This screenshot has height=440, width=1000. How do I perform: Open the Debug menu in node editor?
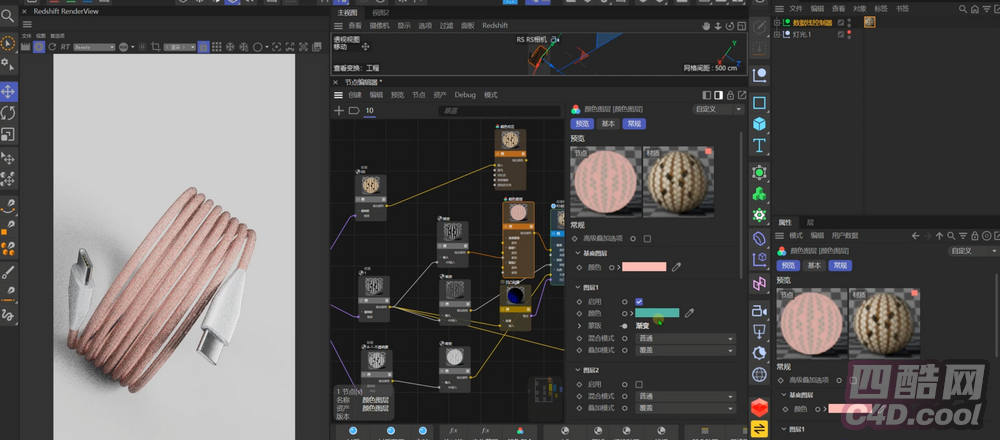click(465, 95)
